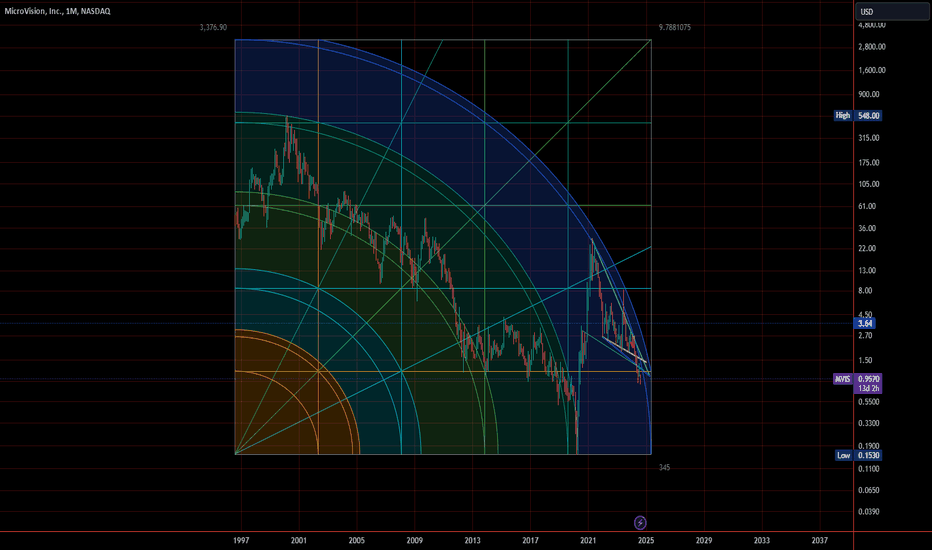Click the 0.0650 price axis value
The image size is (932, 550).
869,491
